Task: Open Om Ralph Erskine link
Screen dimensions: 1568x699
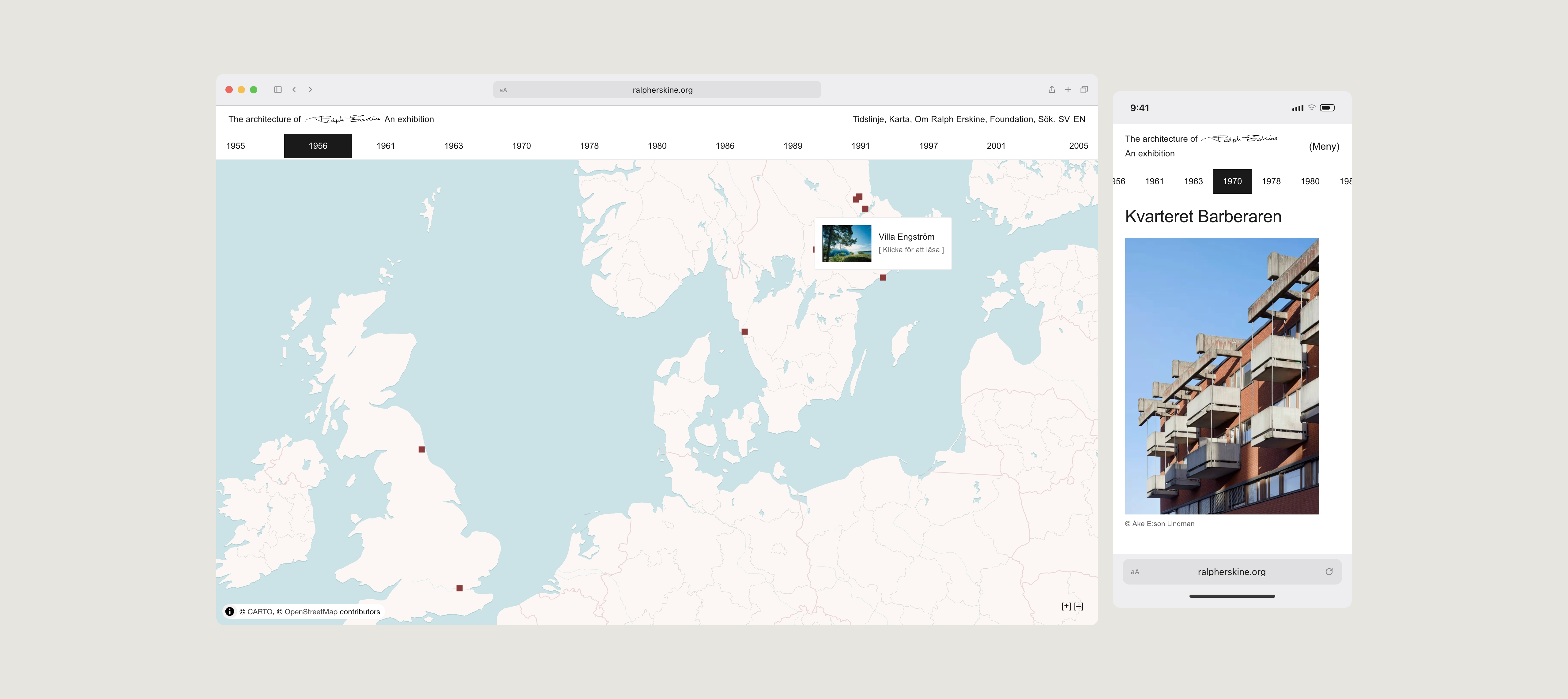Action: click(950, 119)
